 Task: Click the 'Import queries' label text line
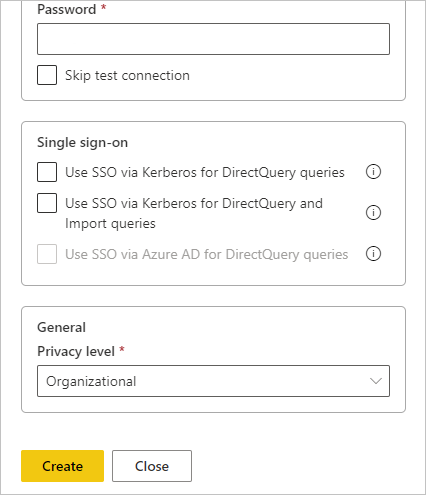pos(110,223)
